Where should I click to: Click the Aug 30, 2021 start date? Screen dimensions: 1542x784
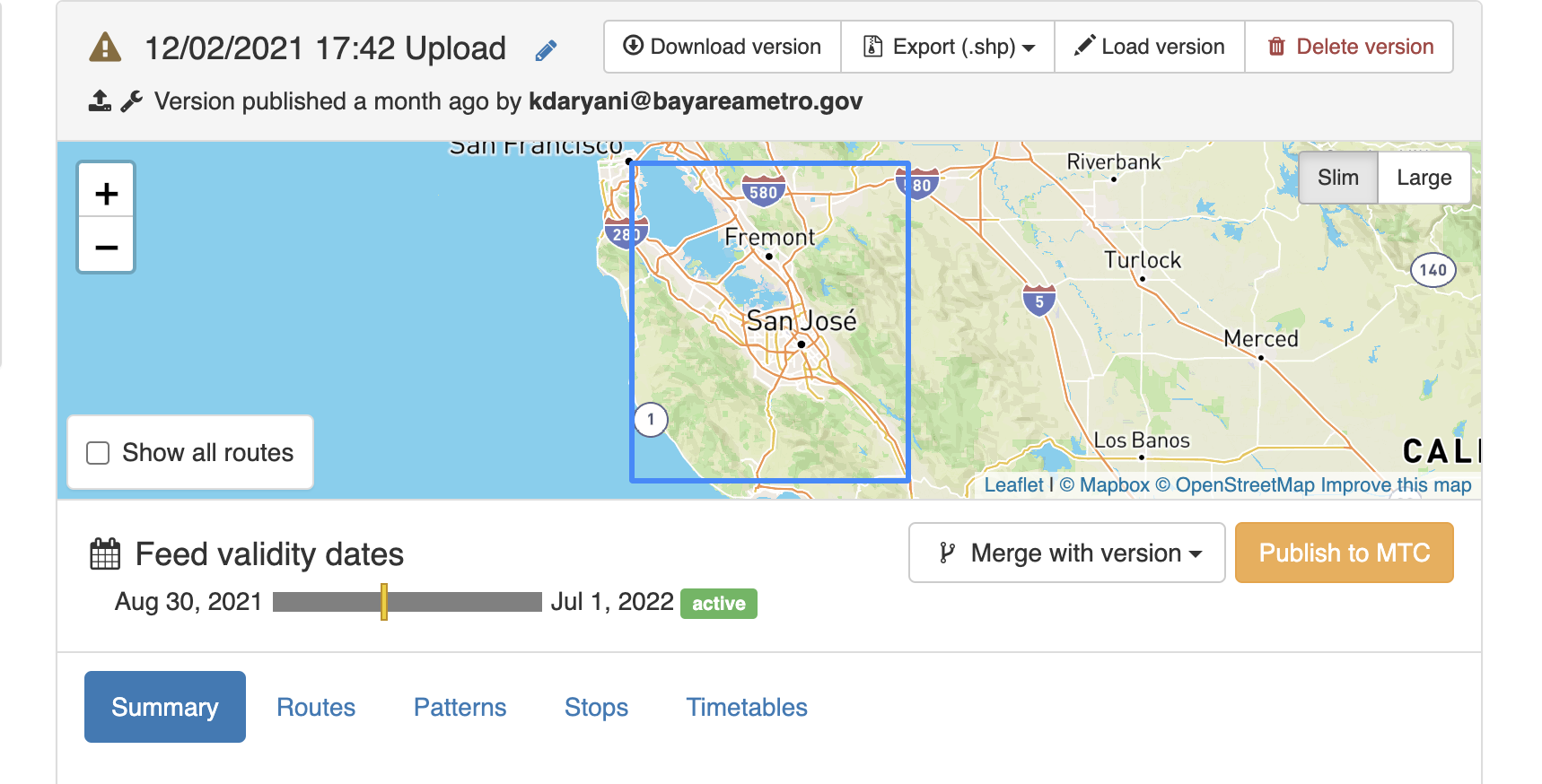click(188, 601)
